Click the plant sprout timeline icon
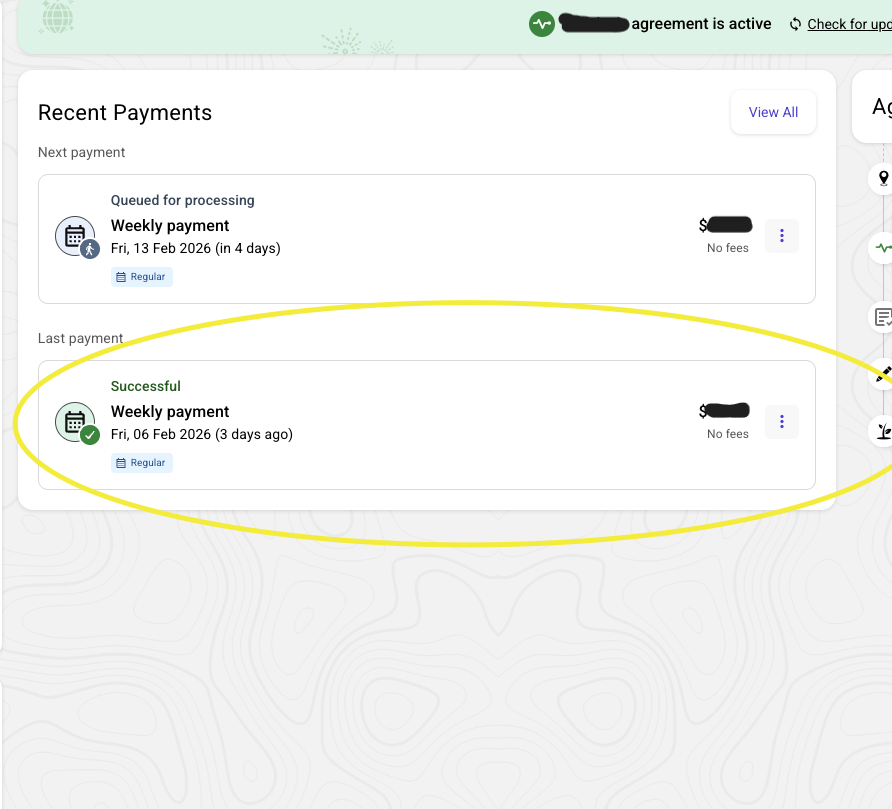The width and height of the screenshot is (892, 809). (x=883, y=431)
